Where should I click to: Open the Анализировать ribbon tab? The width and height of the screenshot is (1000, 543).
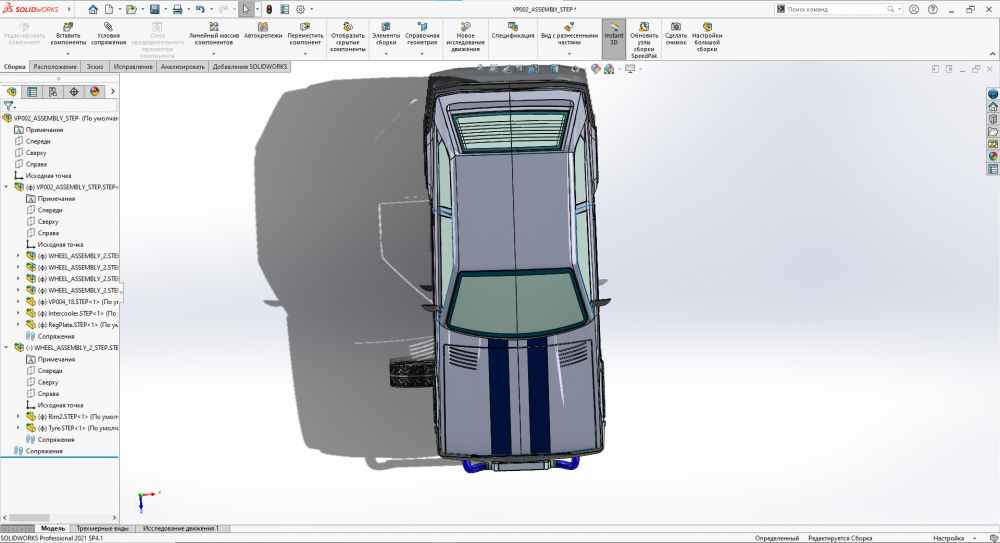[x=182, y=67]
